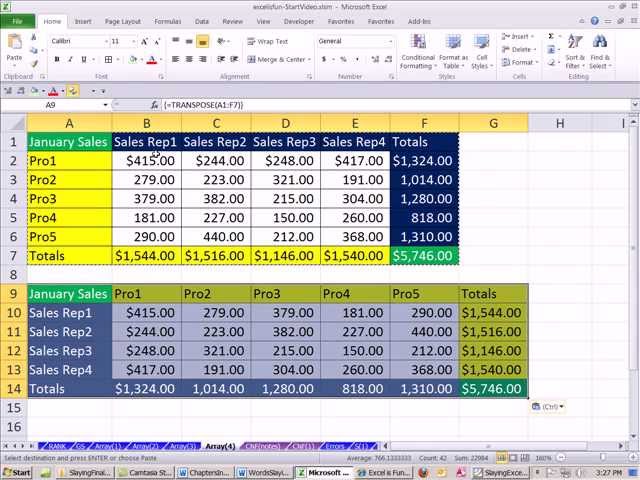Increase font size with Grow Font icon
The height and width of the screenshot is (480, 640).
click(144, 42)
